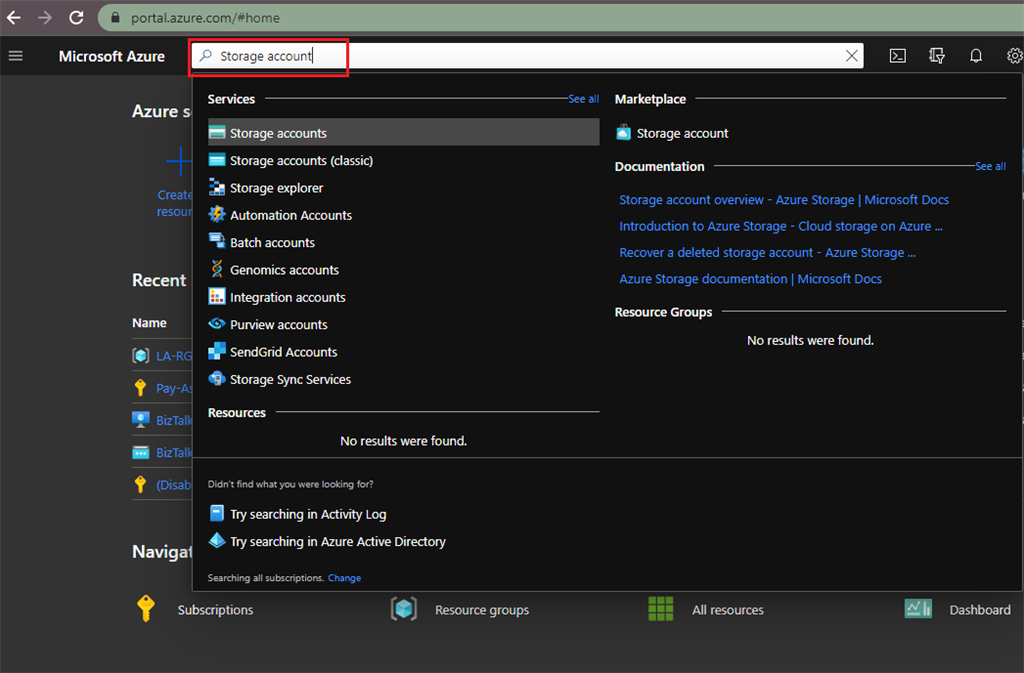Open the notifications bell
The image size is (1024, 673).
pos(976,56)
